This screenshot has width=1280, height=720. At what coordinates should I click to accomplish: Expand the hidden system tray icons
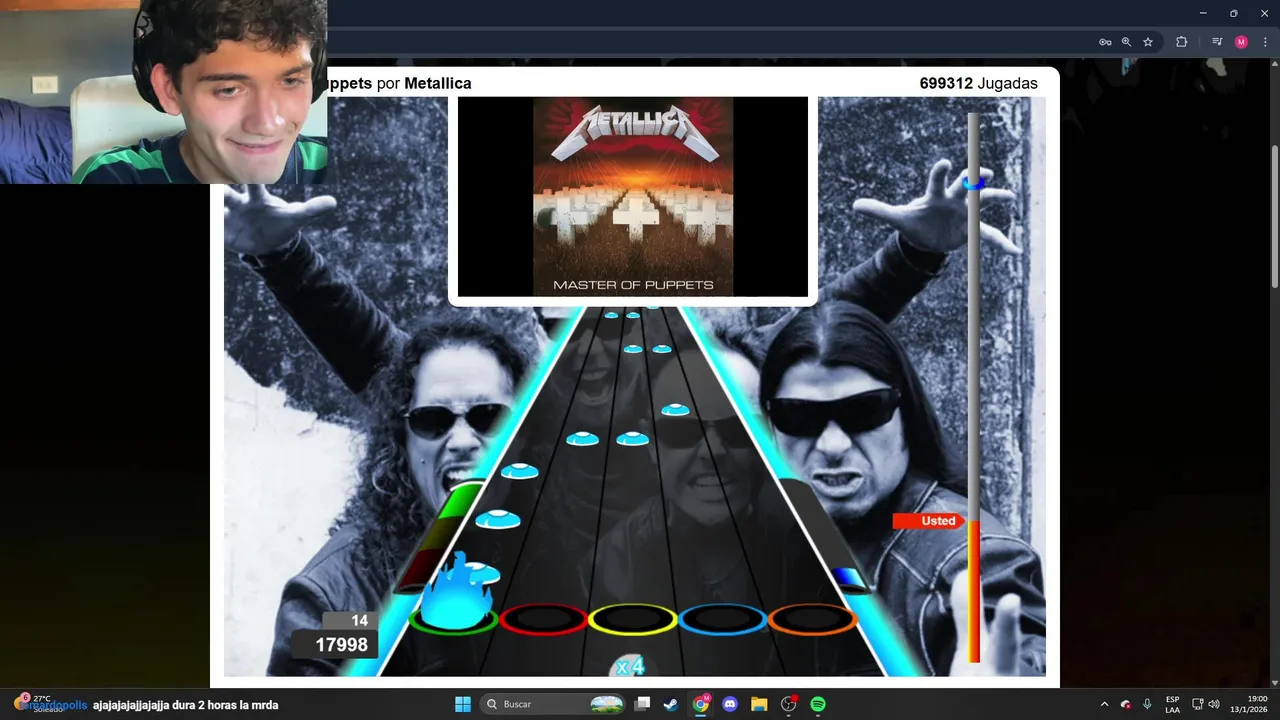point(1104,704)
